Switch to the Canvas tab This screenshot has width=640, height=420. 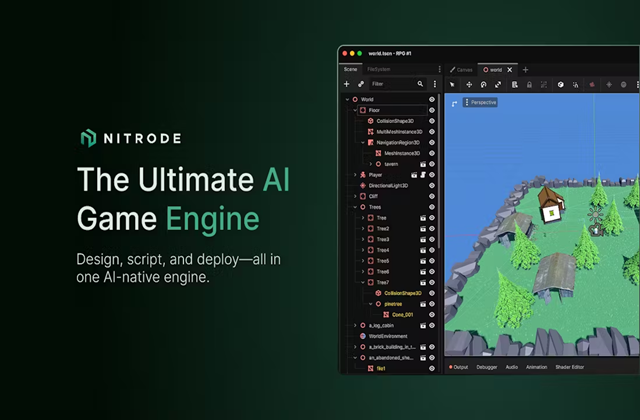click(x=461, y=70)
